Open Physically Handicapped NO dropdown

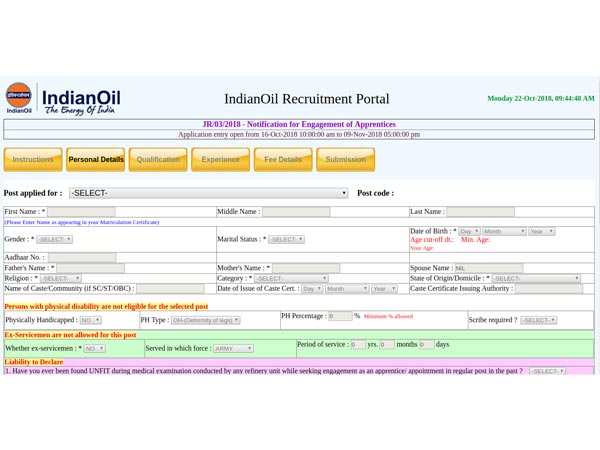tap(91, 320)
